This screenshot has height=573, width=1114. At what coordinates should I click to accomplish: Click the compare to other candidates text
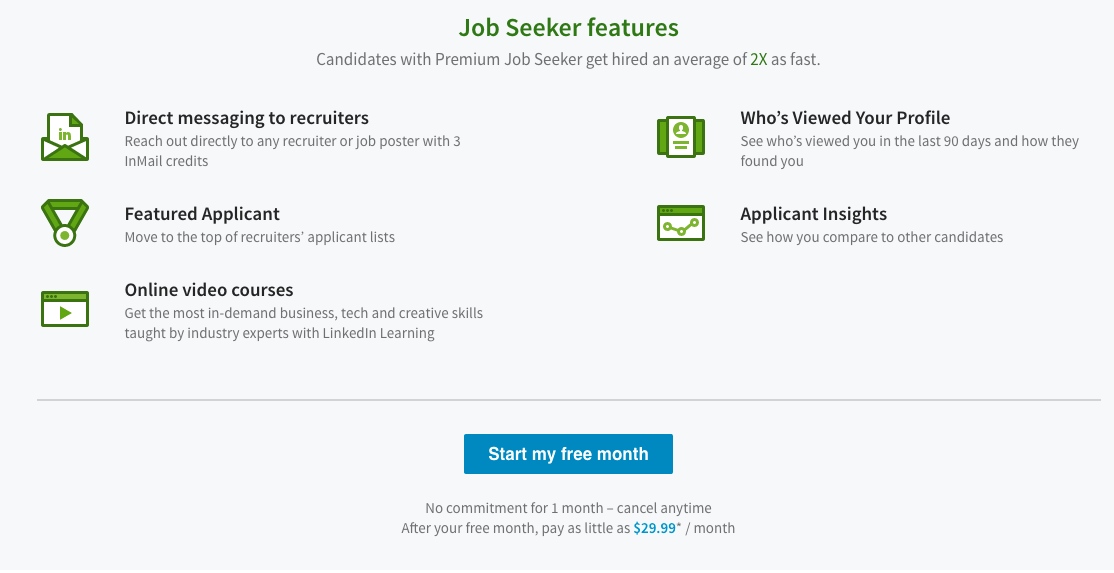(x=871, y=238)
